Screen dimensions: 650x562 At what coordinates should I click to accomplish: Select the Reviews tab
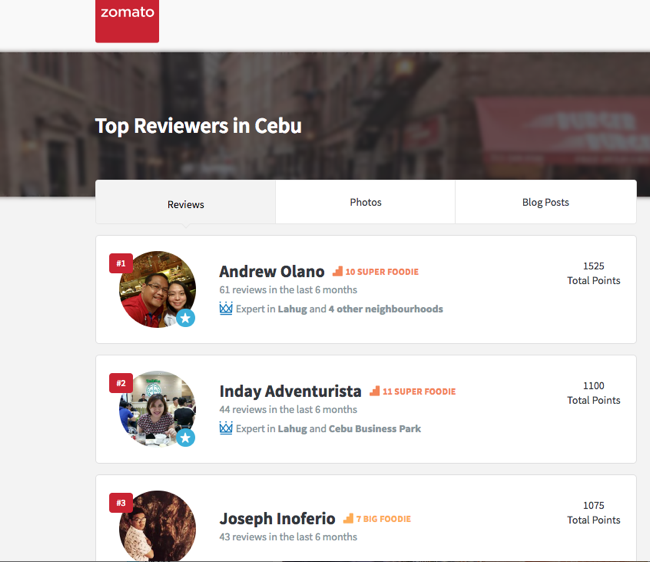tap(185, 202)
